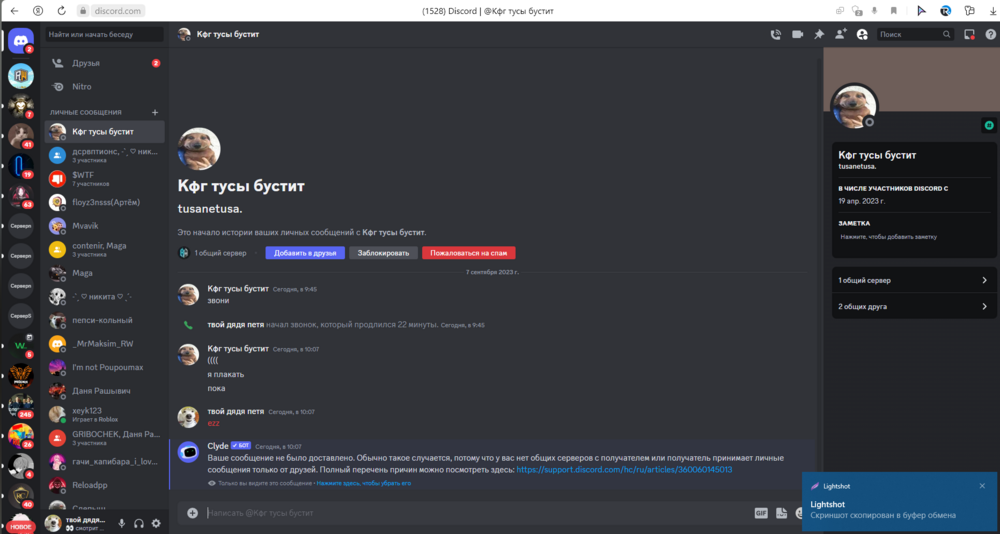The image size is (1000, 534).
Task: Open pinned messages with the pin icon
Action: 819,34
